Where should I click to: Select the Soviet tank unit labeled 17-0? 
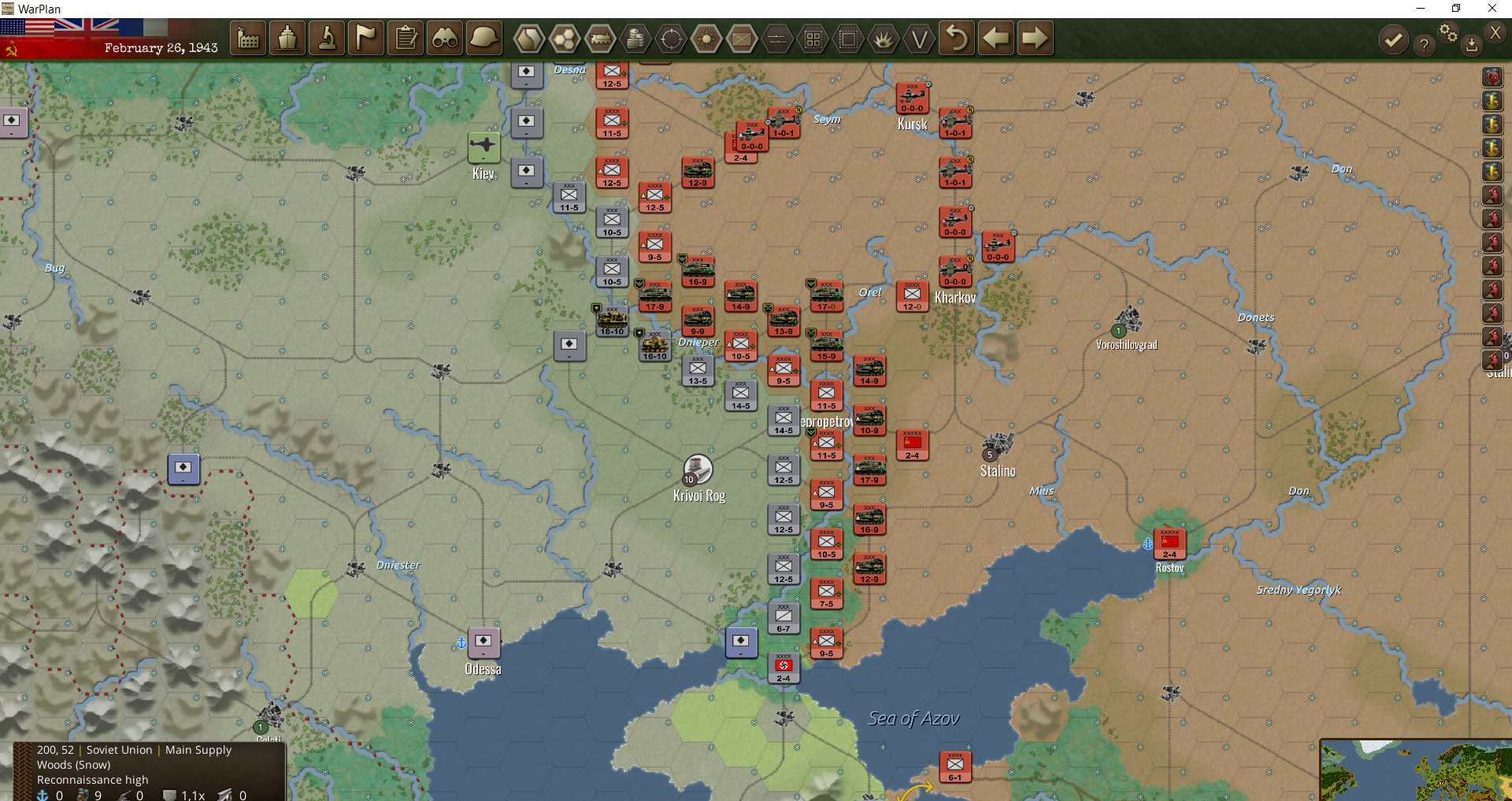(826, 296)
